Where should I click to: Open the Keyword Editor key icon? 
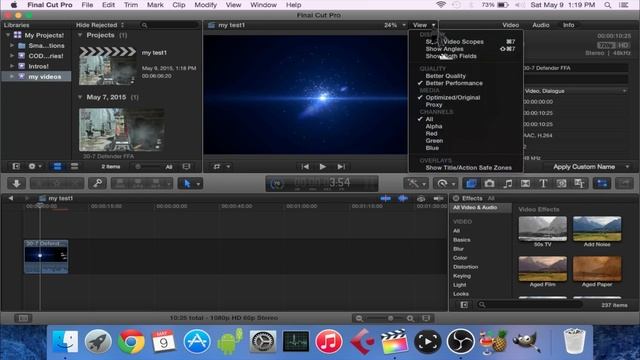(97, 184)
